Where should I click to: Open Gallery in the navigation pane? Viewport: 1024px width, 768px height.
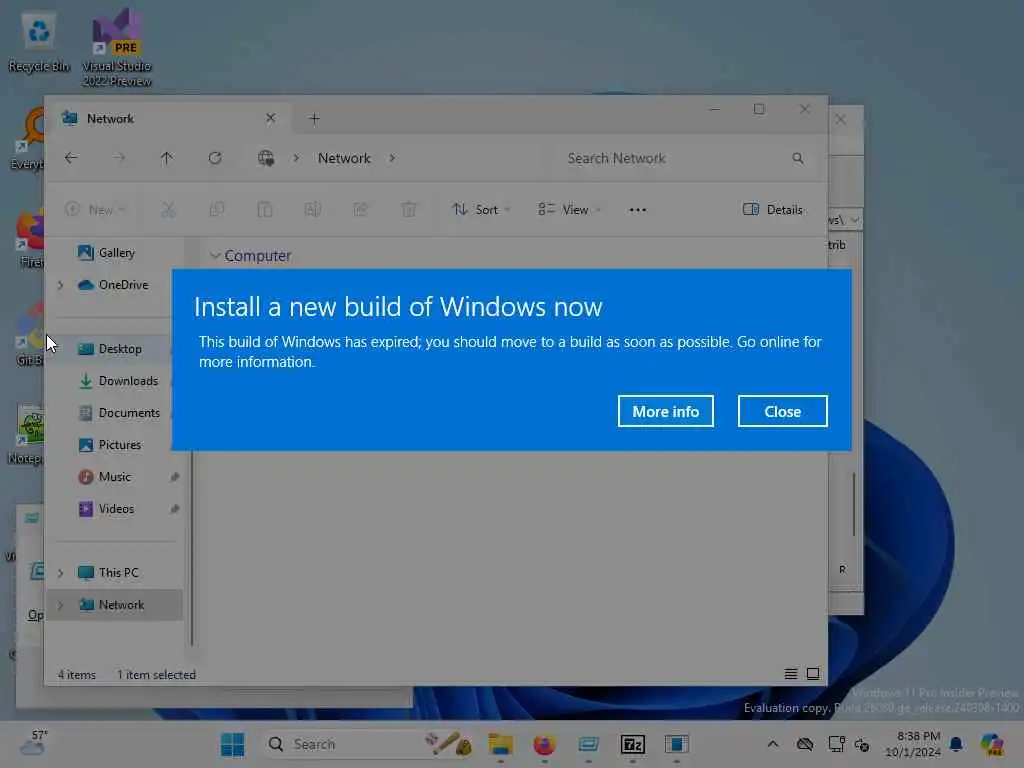coord(116,253)
